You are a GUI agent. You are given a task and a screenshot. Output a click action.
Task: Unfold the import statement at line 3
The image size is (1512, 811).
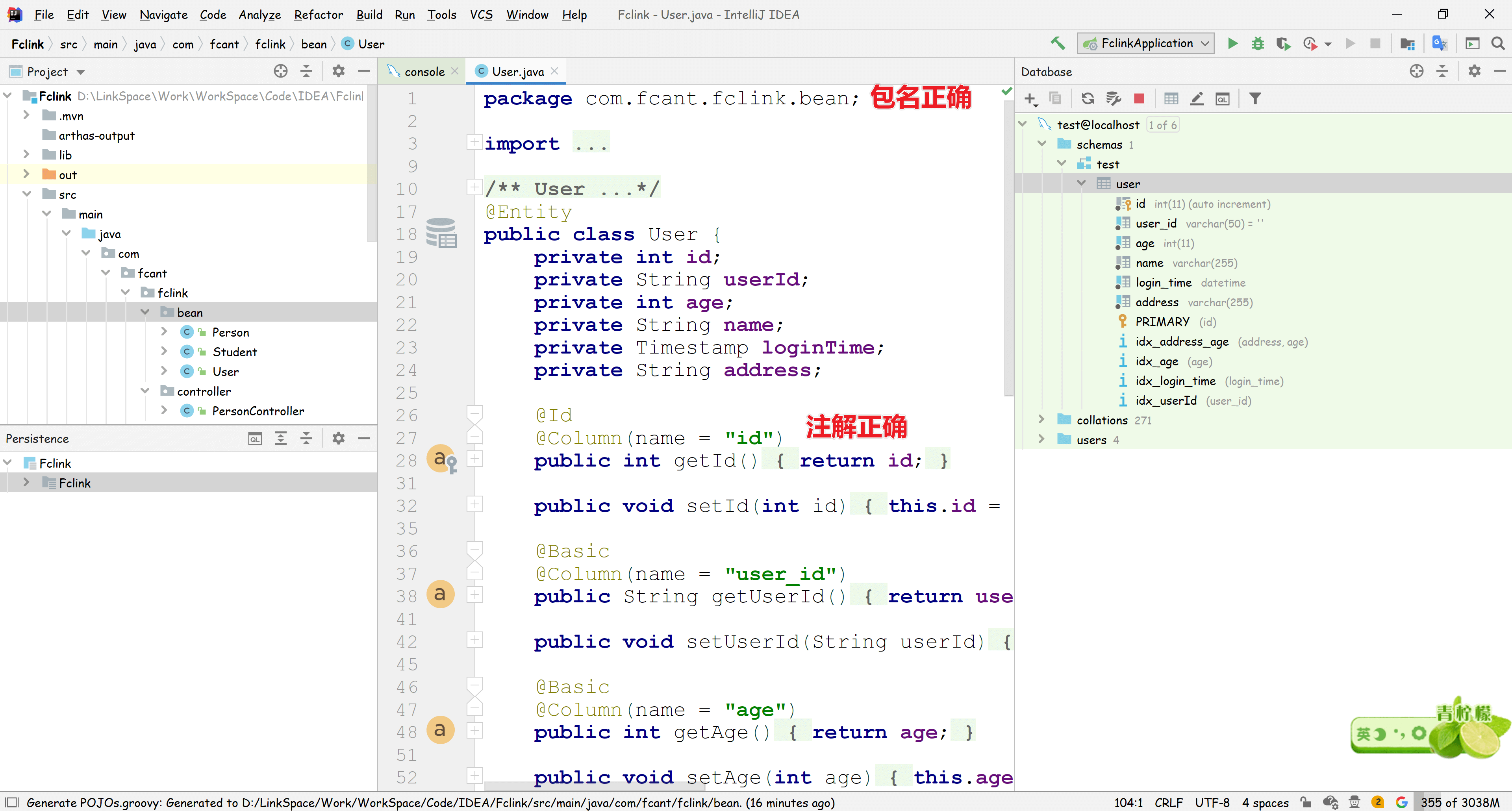[x=474, y=142]
